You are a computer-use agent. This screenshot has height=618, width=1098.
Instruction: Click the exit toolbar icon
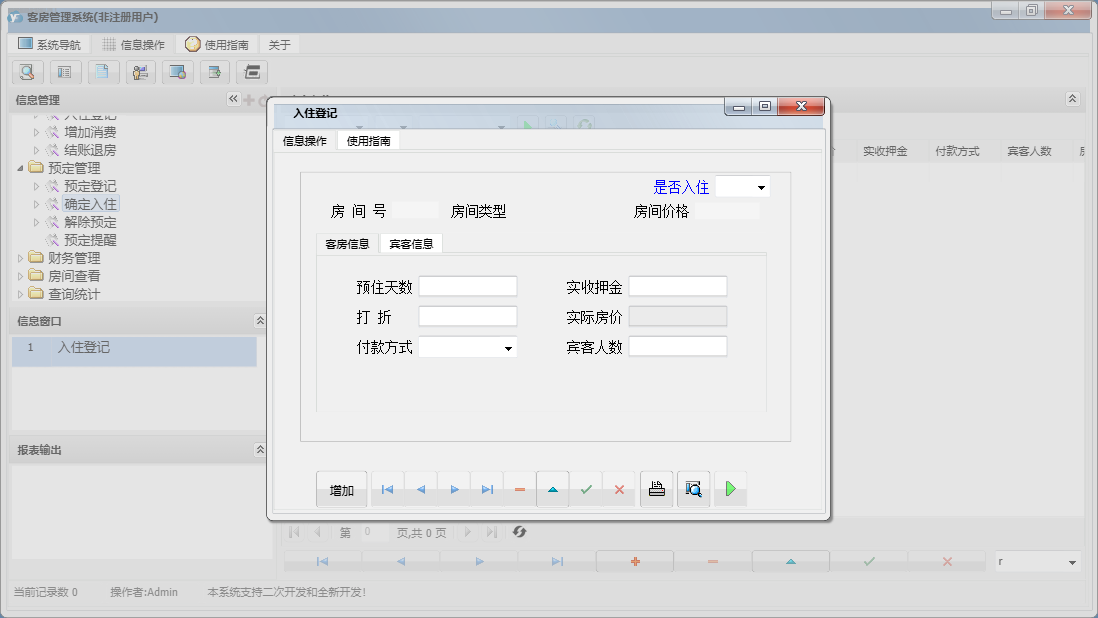[253, 72]
